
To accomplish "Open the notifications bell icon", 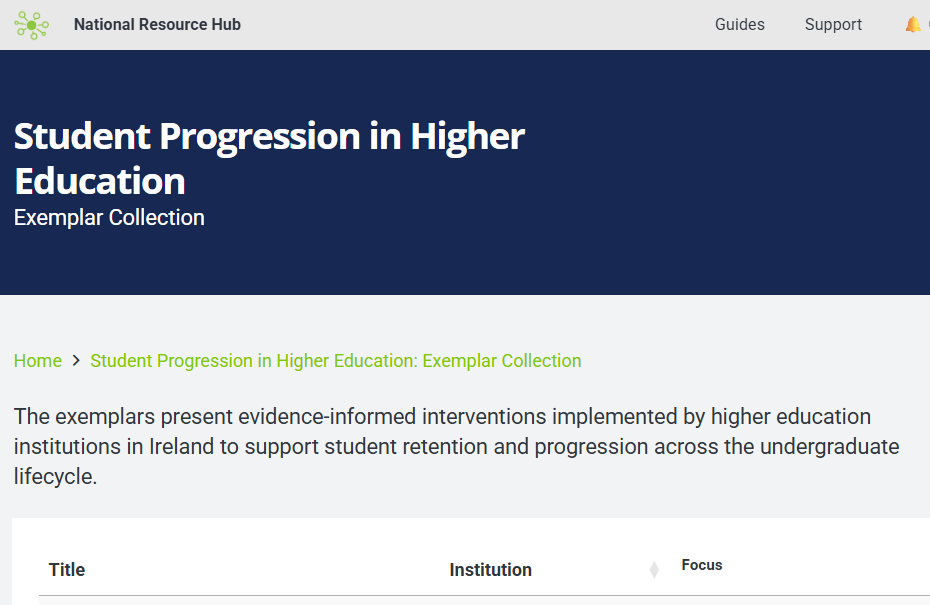I will [913, 25].
